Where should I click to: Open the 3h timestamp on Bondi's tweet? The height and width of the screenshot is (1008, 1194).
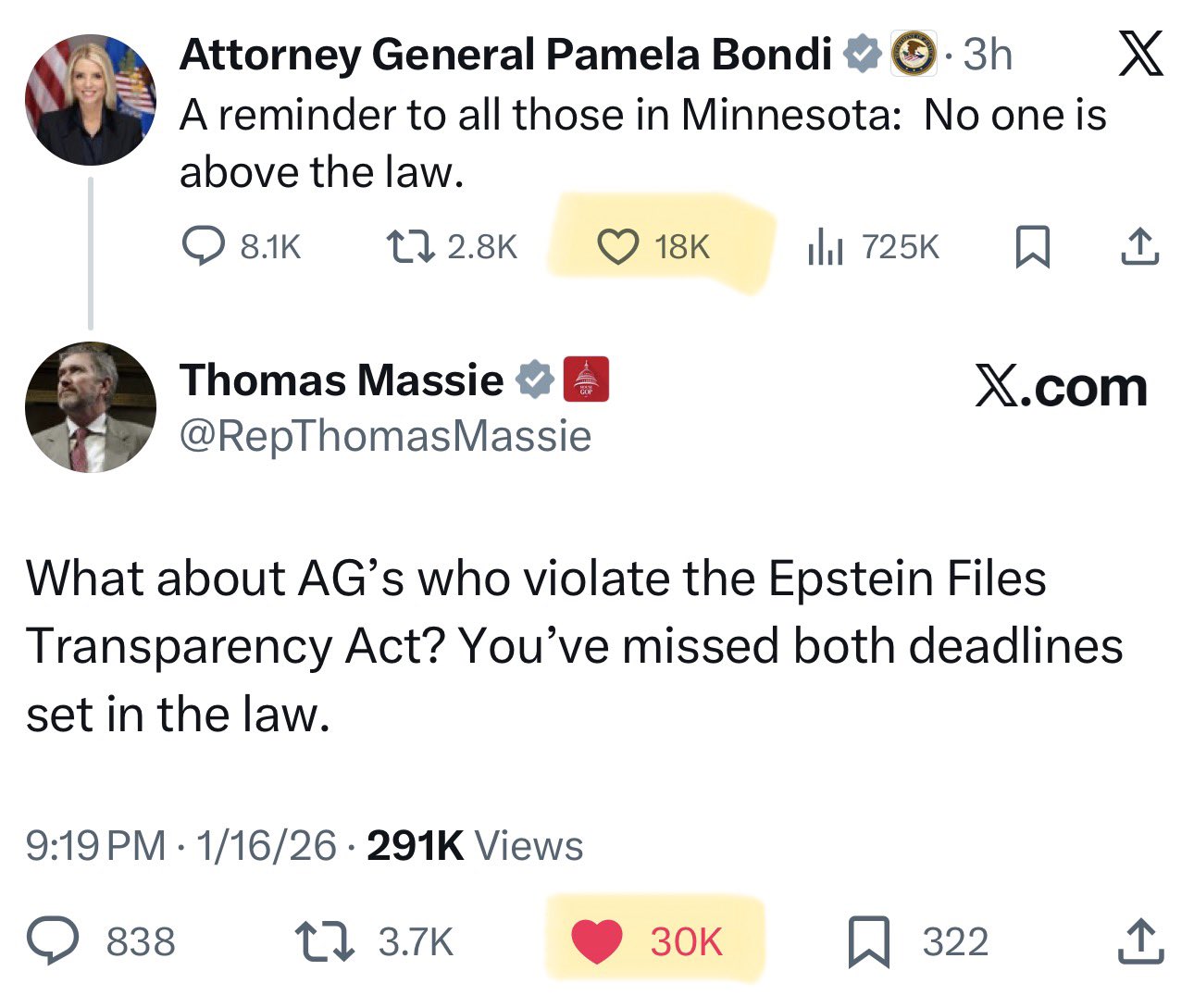(x=986, y=53)
